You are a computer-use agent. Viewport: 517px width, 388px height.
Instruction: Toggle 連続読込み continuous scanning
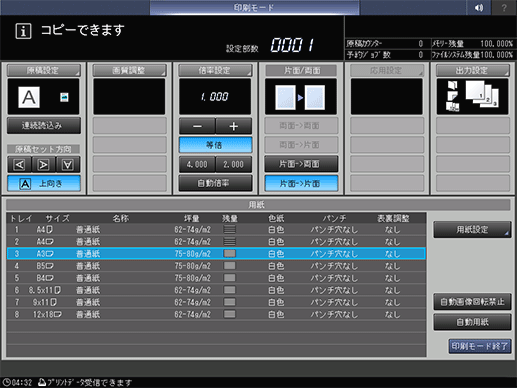44,126
